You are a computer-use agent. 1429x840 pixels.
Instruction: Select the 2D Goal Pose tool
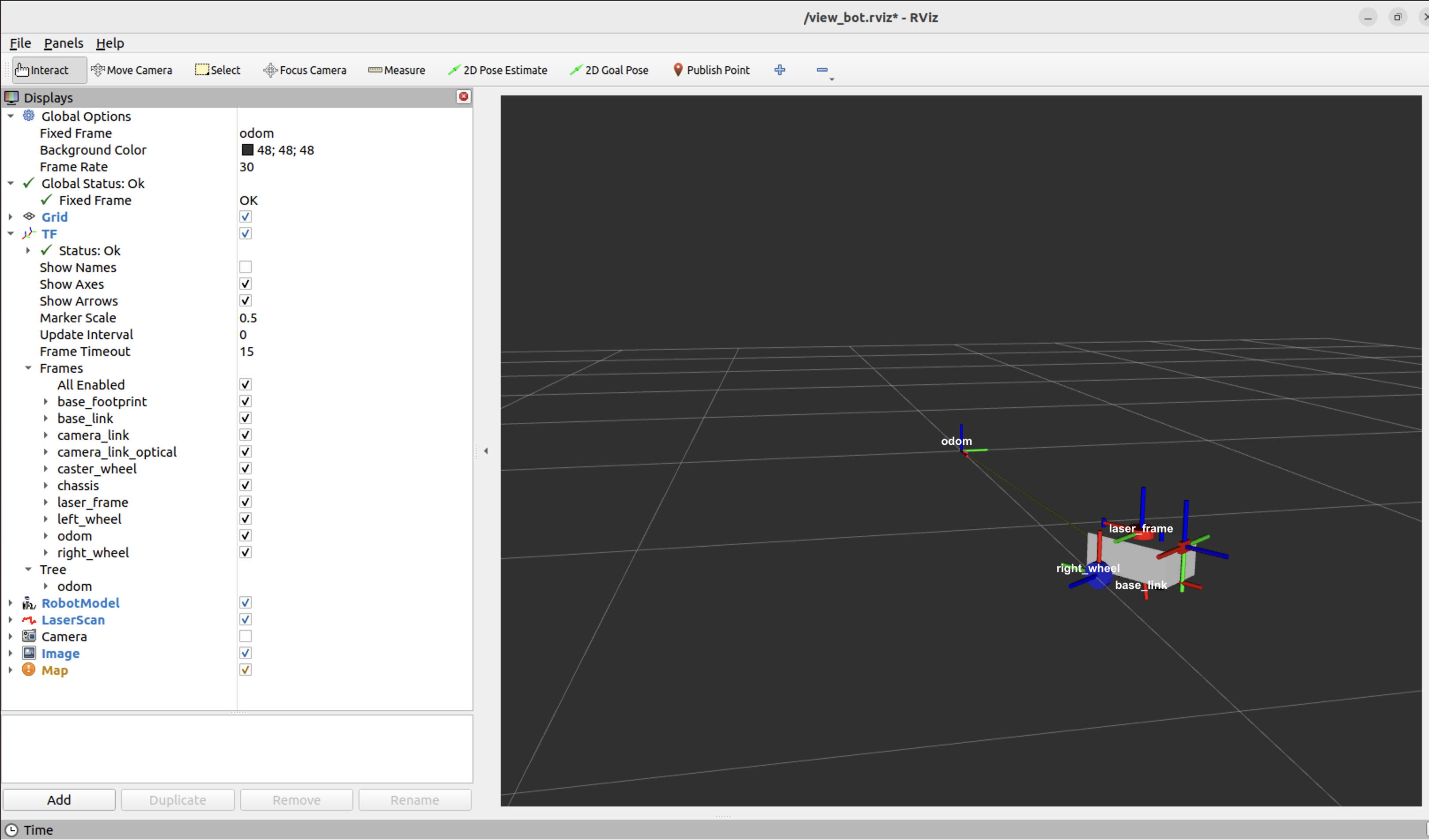609,70
